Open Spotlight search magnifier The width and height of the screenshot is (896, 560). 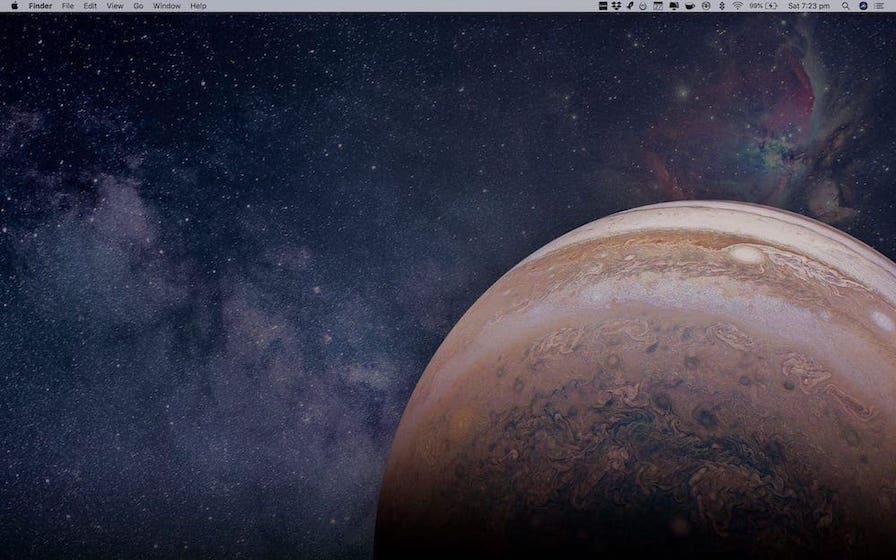pyautogui.click(x=845, y=6)
